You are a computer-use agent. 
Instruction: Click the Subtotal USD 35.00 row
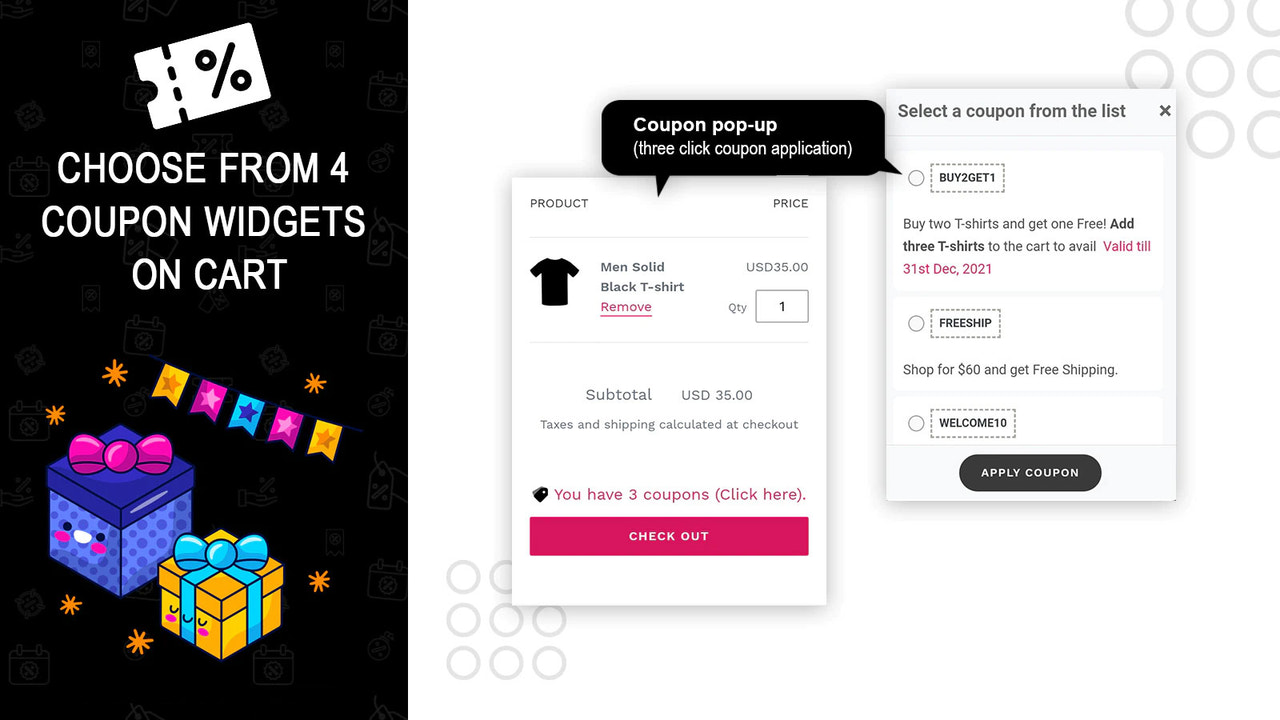(x=668, y=394)
